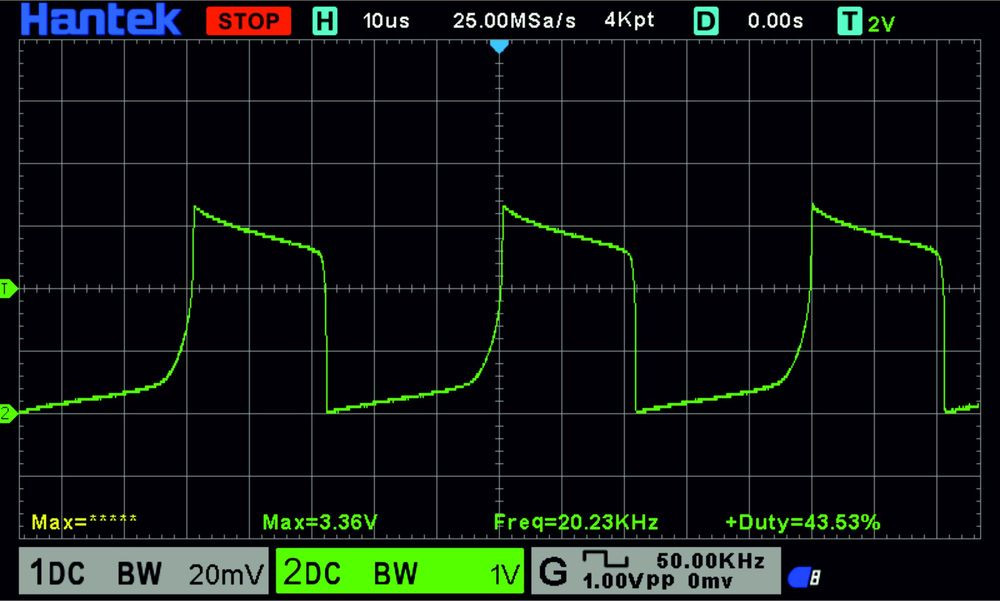Select the D delay icon

705,21
